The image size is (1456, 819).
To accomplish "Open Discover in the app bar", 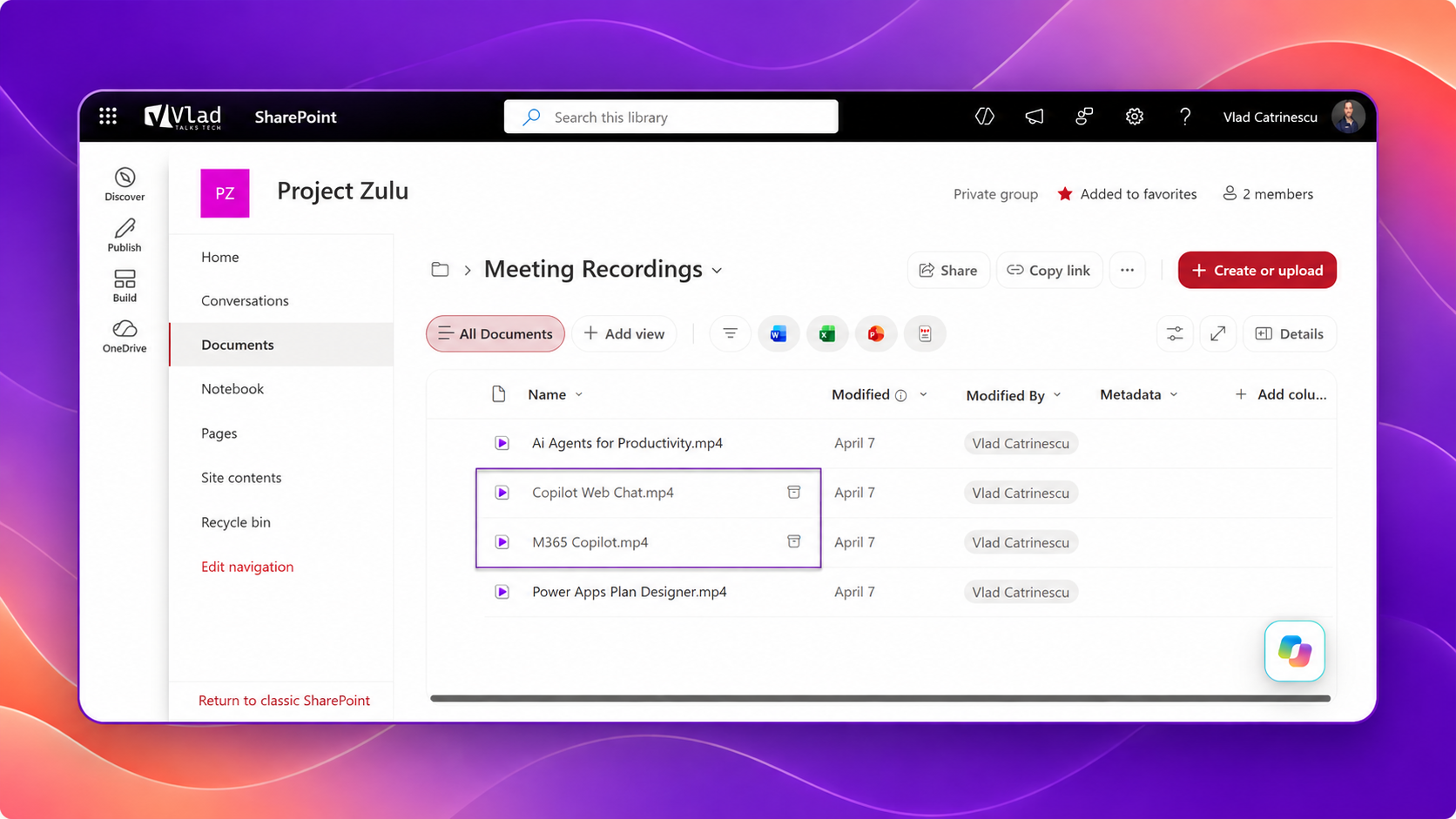I will [x=125, y=185].
